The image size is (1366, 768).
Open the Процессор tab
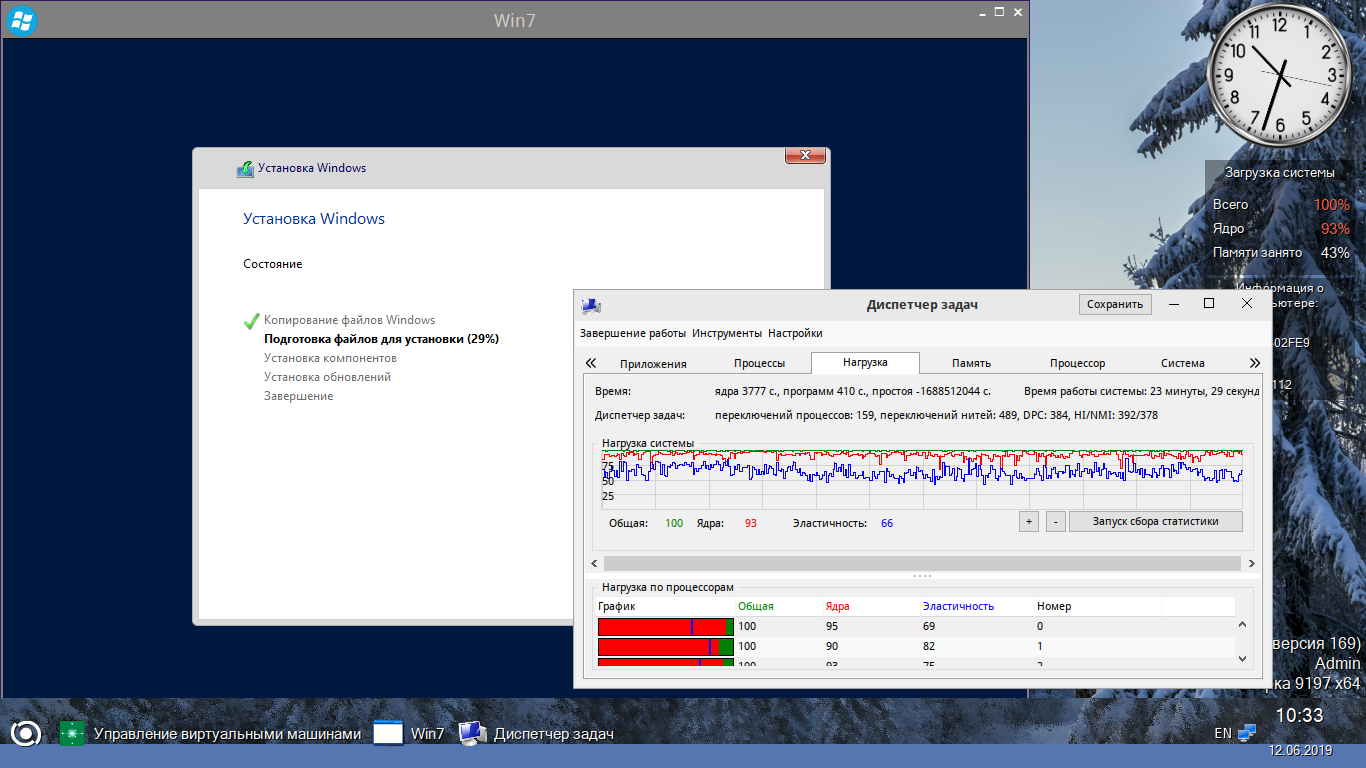(x=1078, y=363)
